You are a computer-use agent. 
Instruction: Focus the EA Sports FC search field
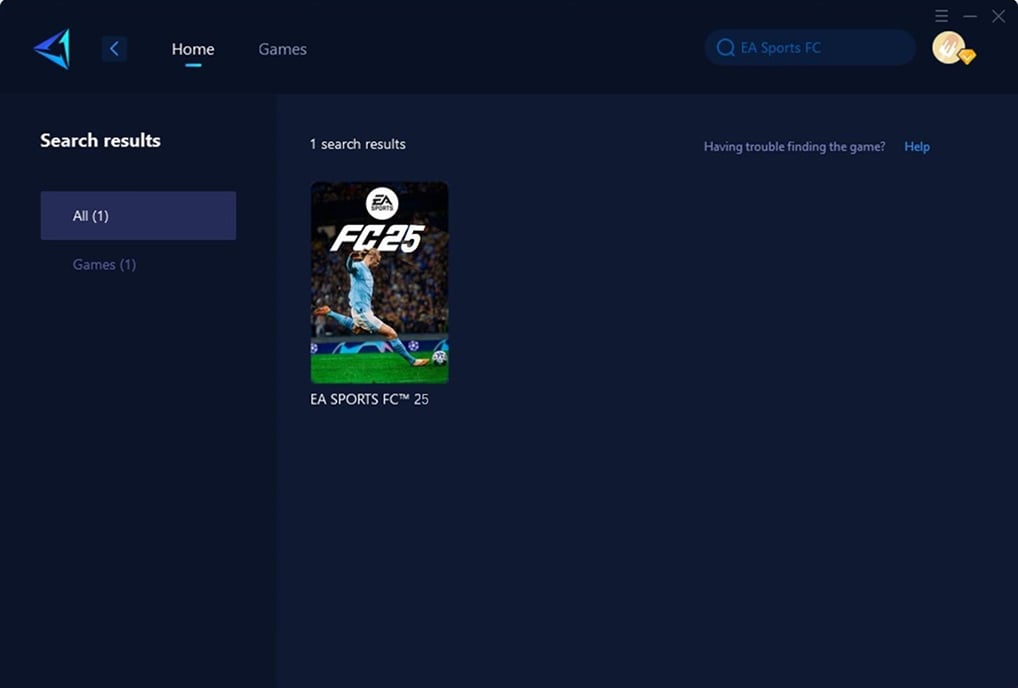[810, 47]
